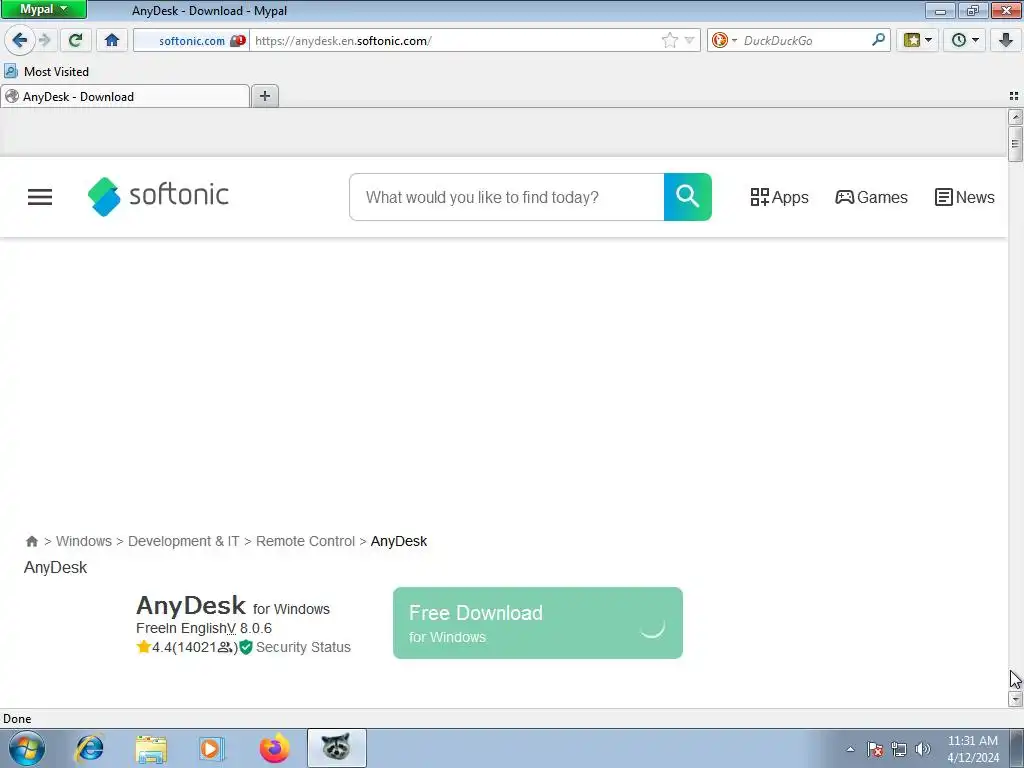Open Windows Explorer folder in taskbar

[151, 748]
